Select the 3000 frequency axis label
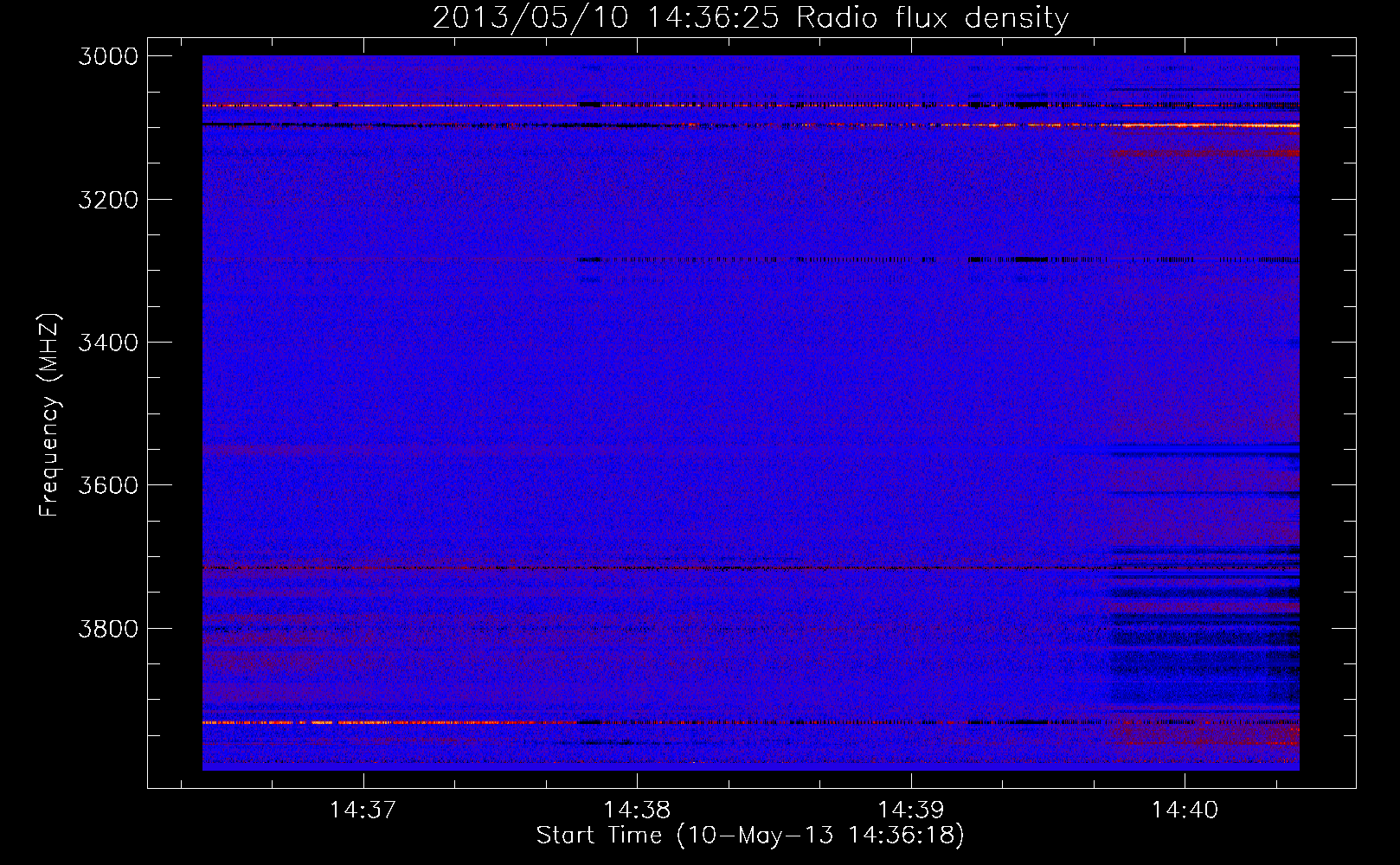This screenshot has height=865, width=1400. [x=108, y=56]
